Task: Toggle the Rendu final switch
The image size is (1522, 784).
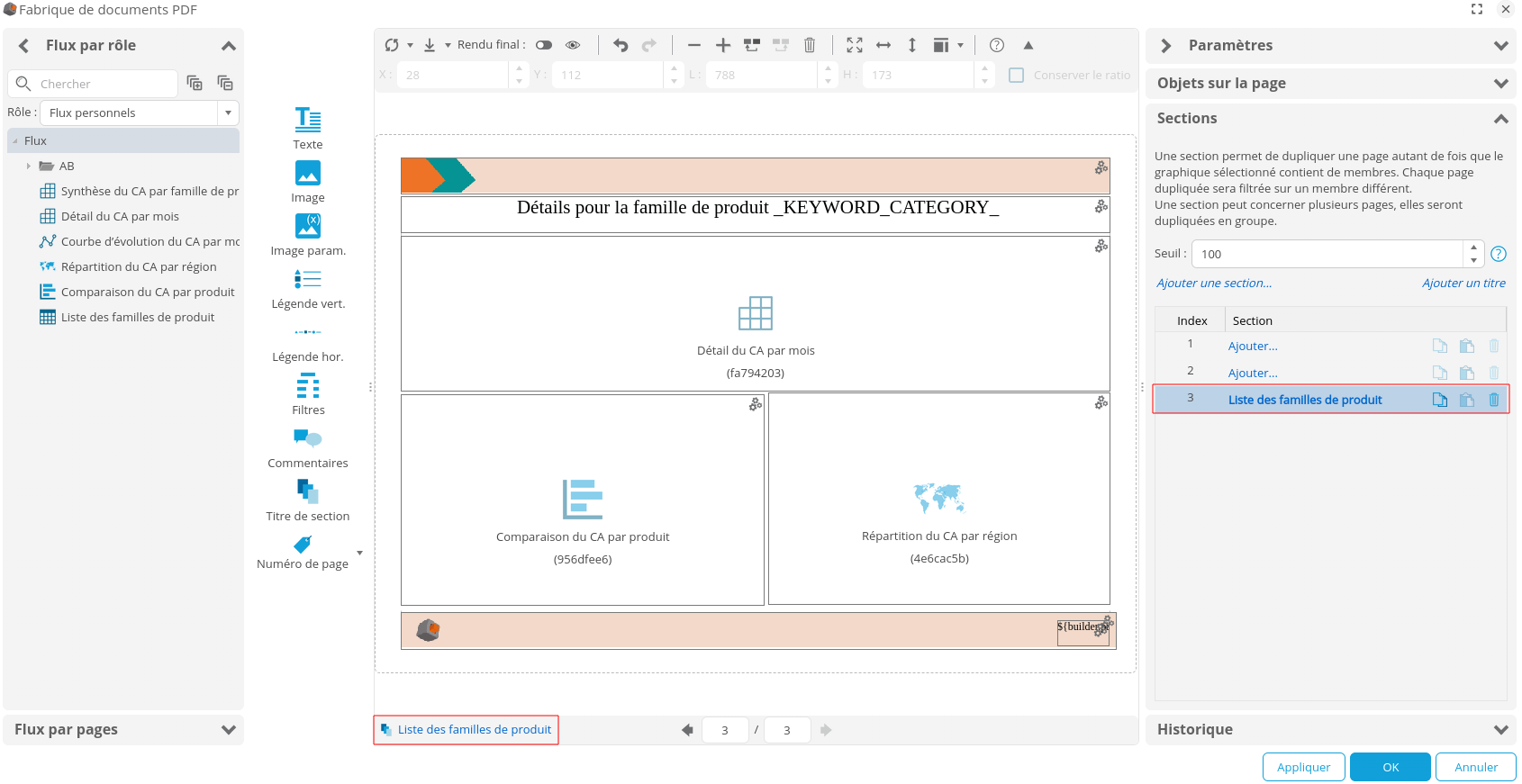Action: 544,45
